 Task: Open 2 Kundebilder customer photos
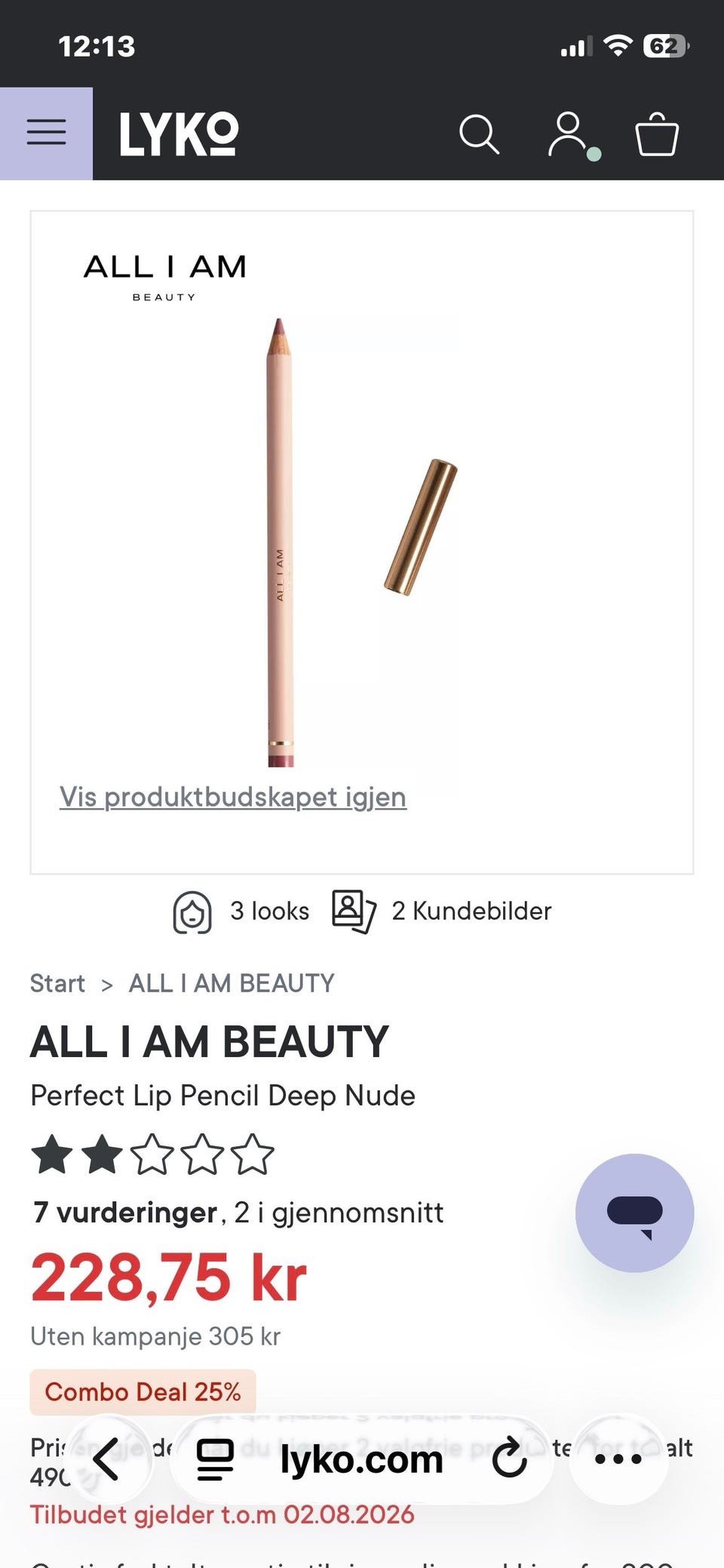click(x=442, y=912)
